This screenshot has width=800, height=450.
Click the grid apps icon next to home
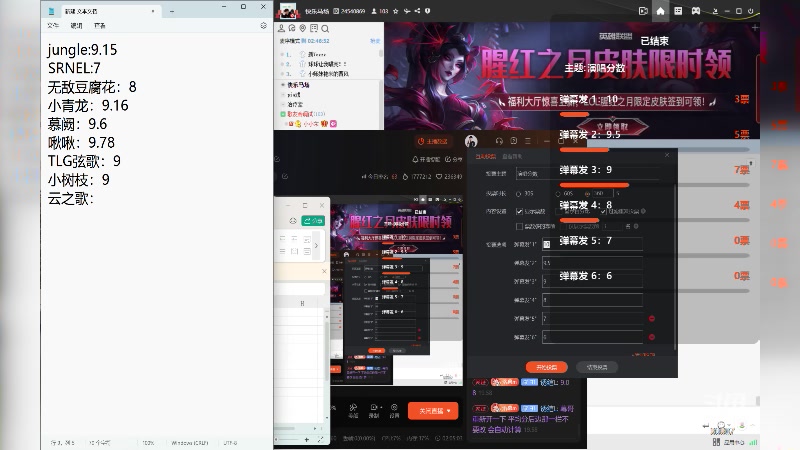click(x=678, y=11)
